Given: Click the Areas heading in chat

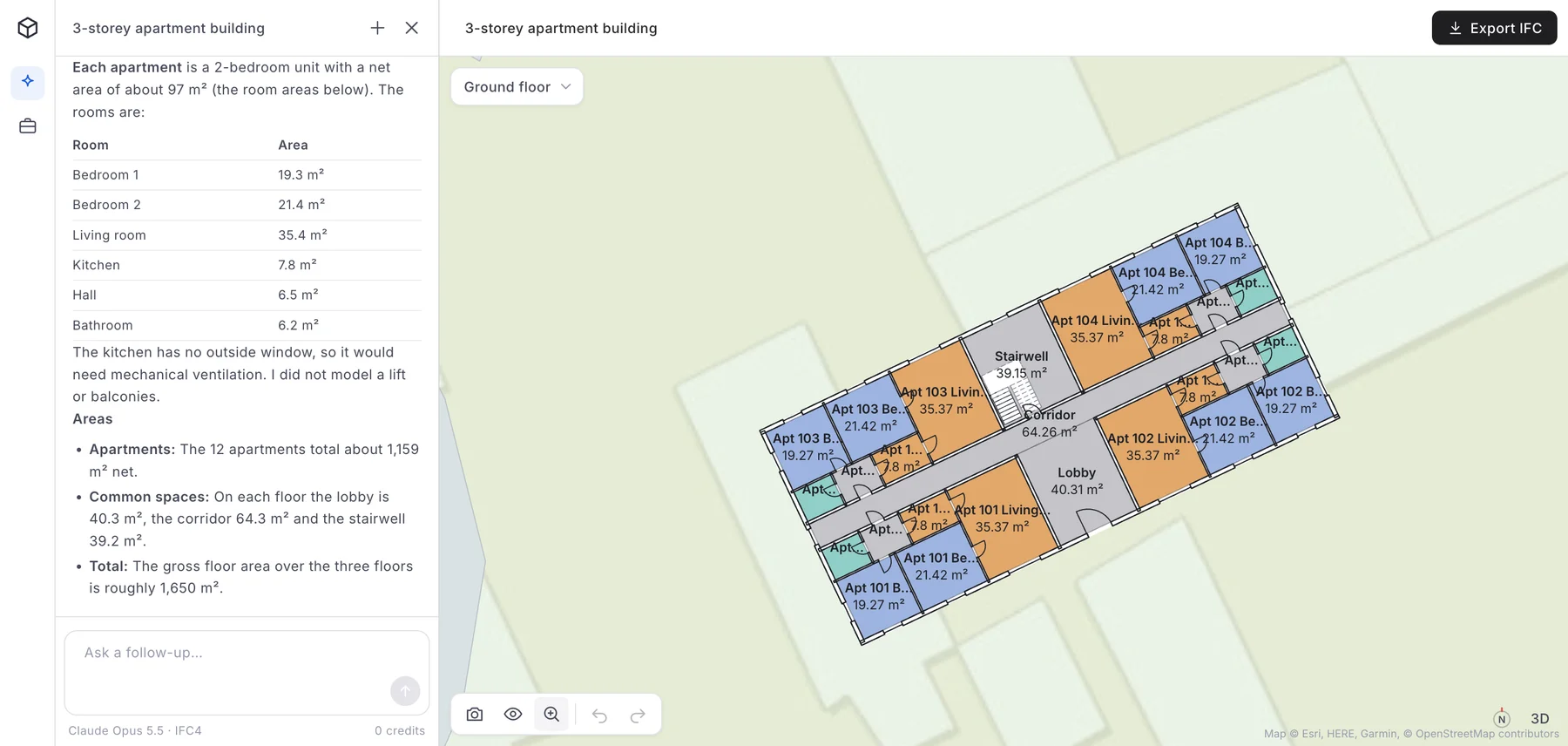Looking at the screenshot, I should [x=92, y=419].
